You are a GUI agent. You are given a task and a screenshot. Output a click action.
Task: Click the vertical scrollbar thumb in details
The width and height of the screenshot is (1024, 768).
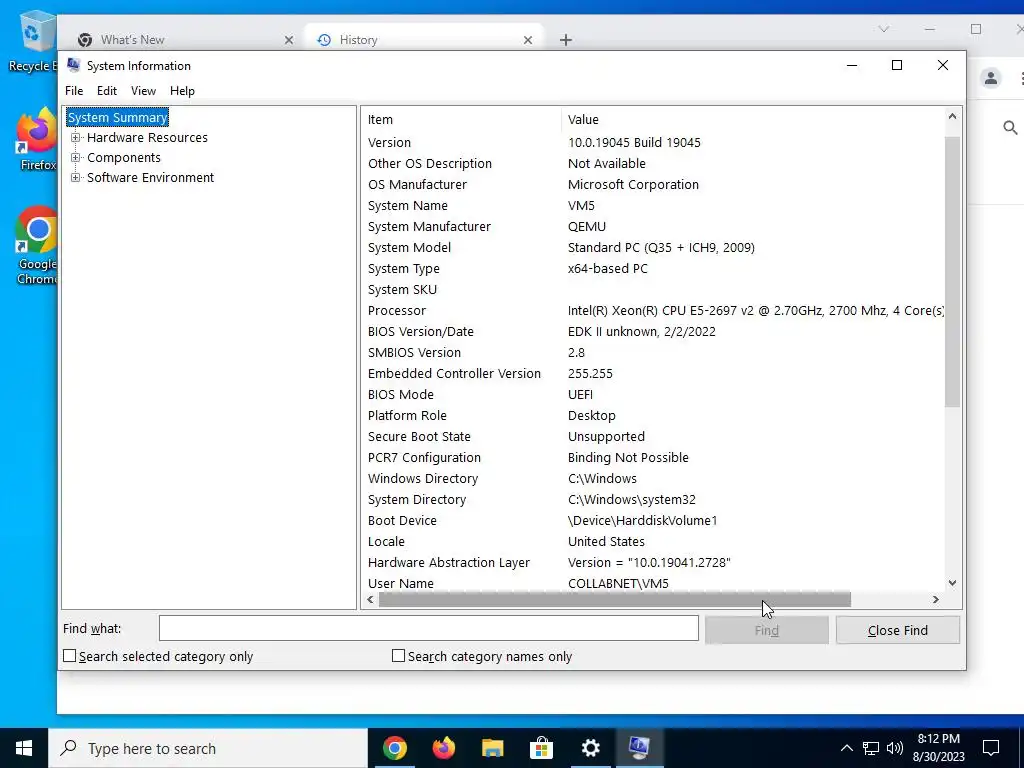(952, 272)
